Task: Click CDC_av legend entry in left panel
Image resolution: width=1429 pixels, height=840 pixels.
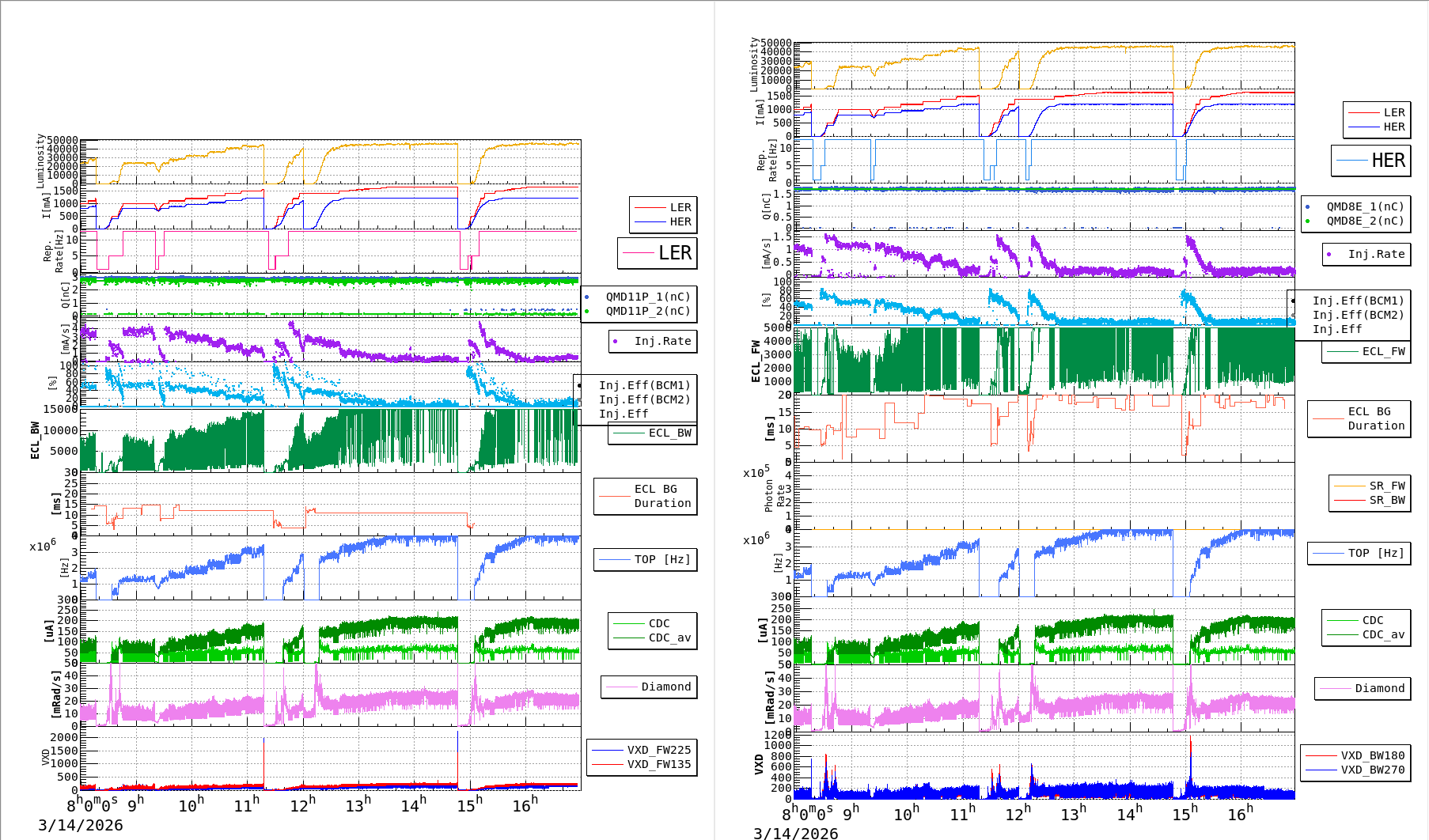Action: pyautogui.click(x=669, y=638)
